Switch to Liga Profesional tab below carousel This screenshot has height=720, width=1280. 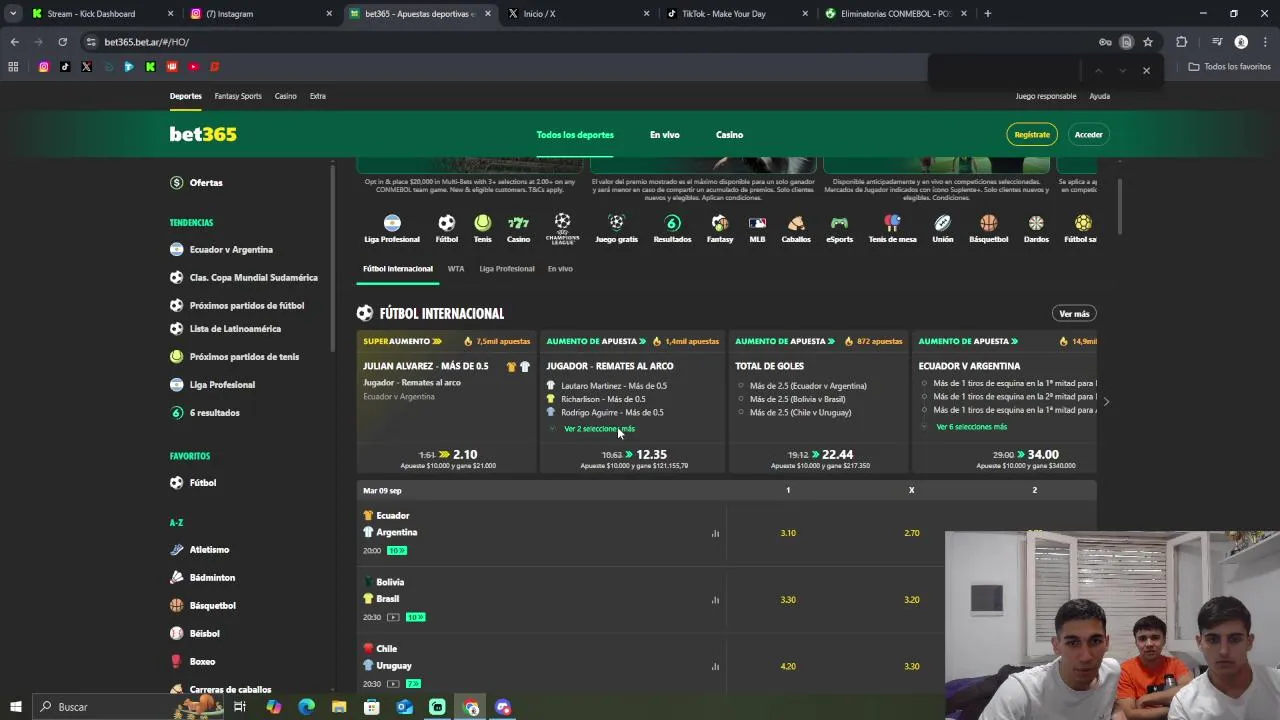[507, 269]
